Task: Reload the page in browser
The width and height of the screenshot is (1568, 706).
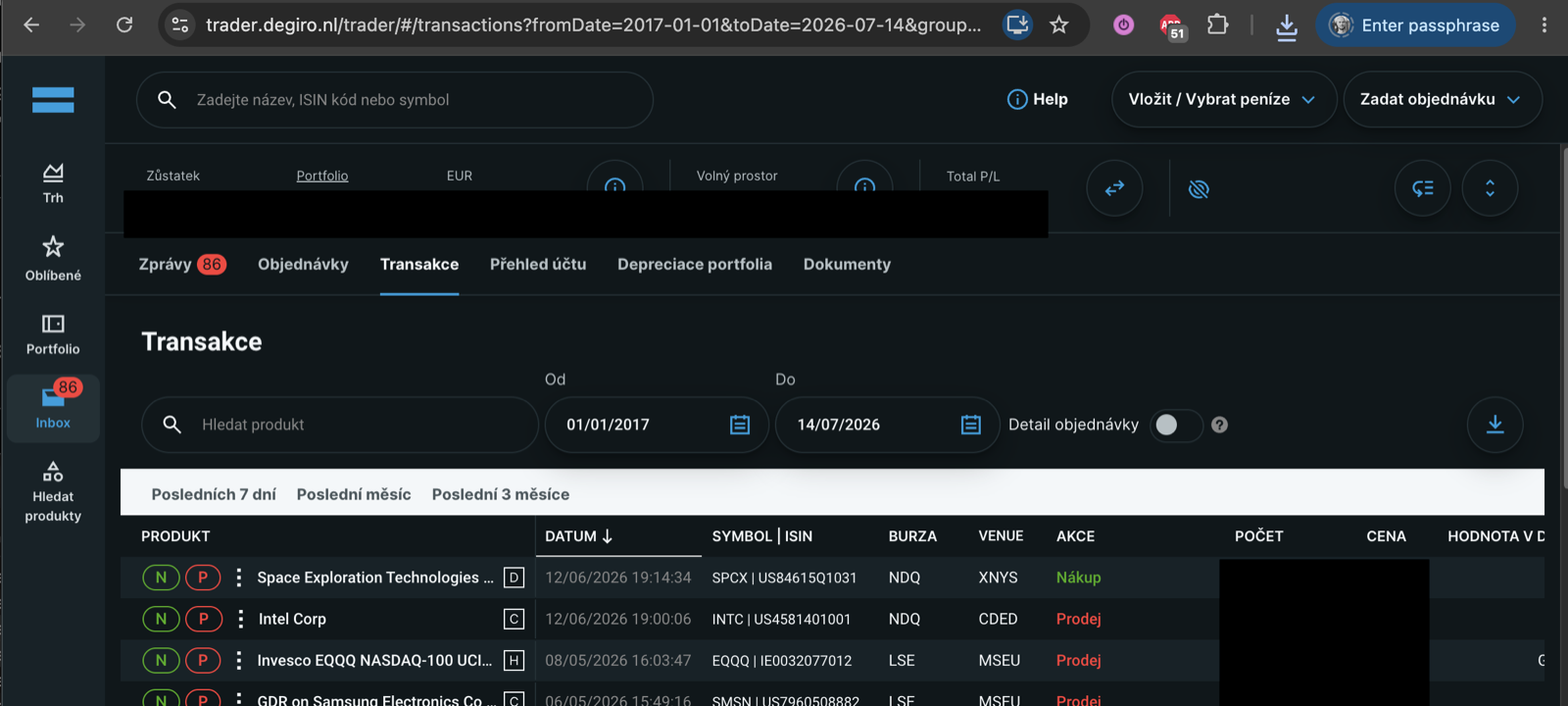Action: [124, 25]
